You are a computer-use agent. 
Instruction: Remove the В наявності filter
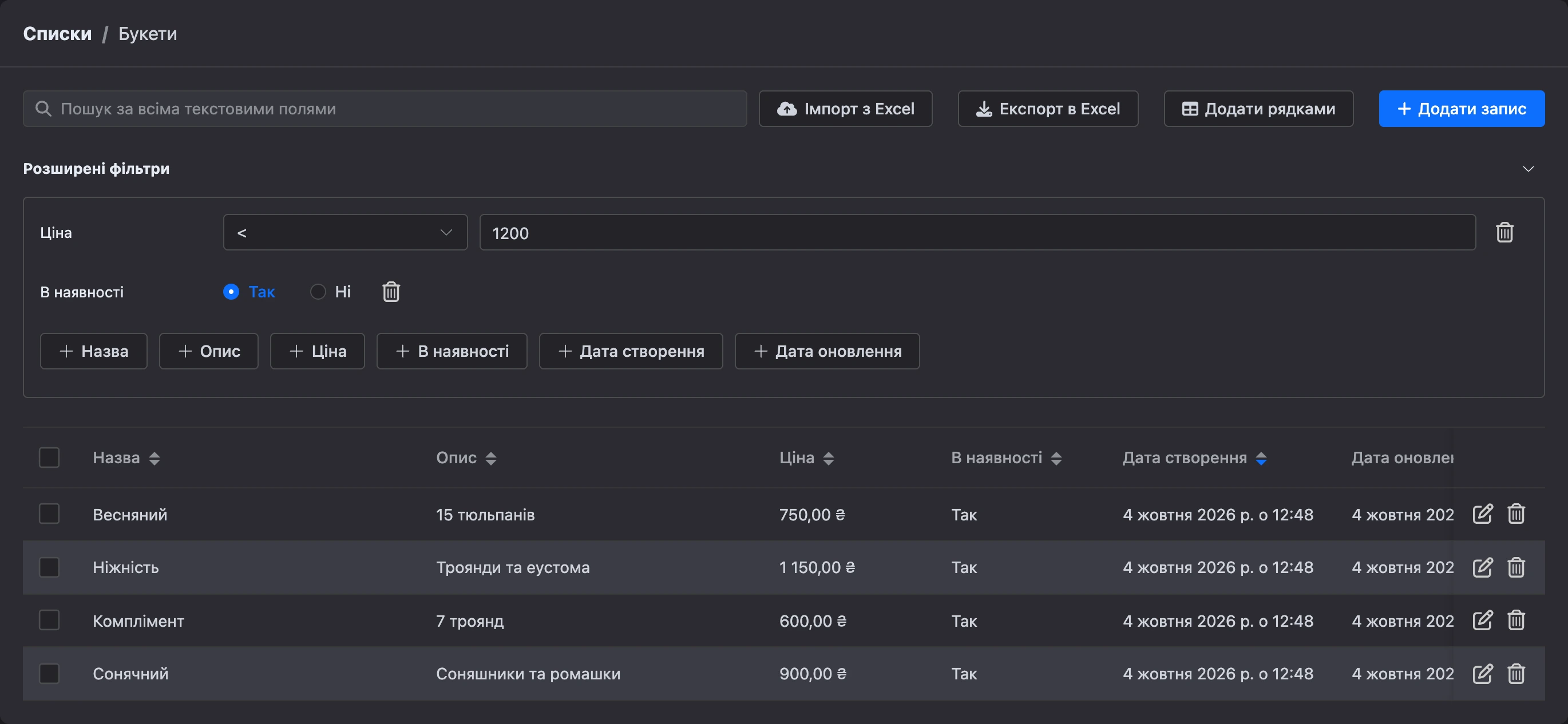(x=391, y=292)
